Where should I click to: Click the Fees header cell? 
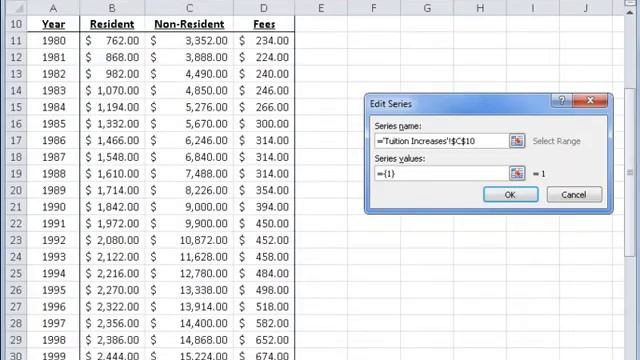(x=264, y=24)
